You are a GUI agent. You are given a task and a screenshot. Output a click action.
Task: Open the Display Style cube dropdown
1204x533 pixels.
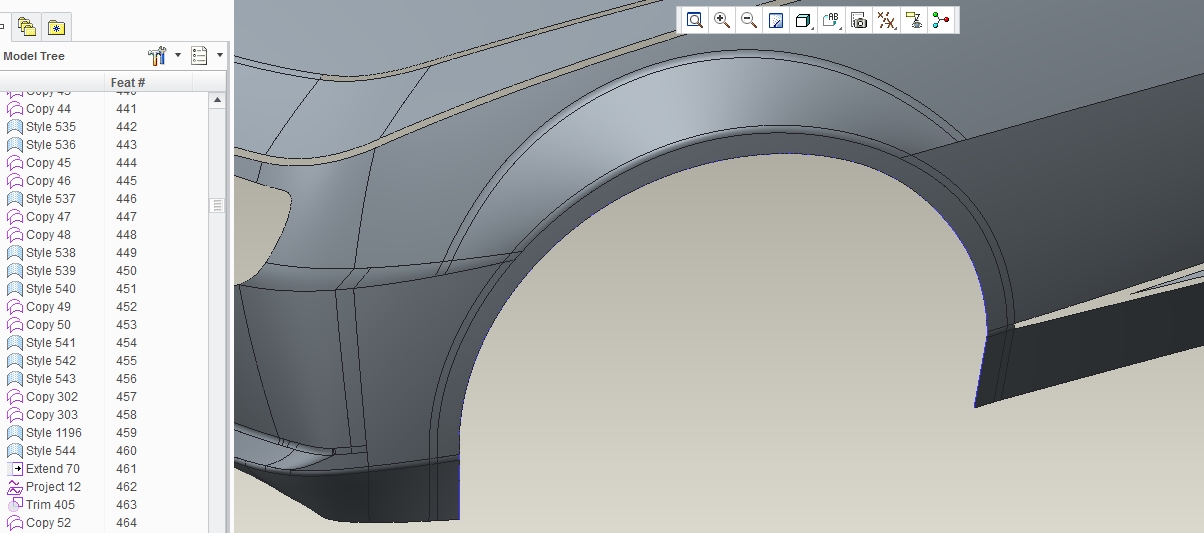803,20
